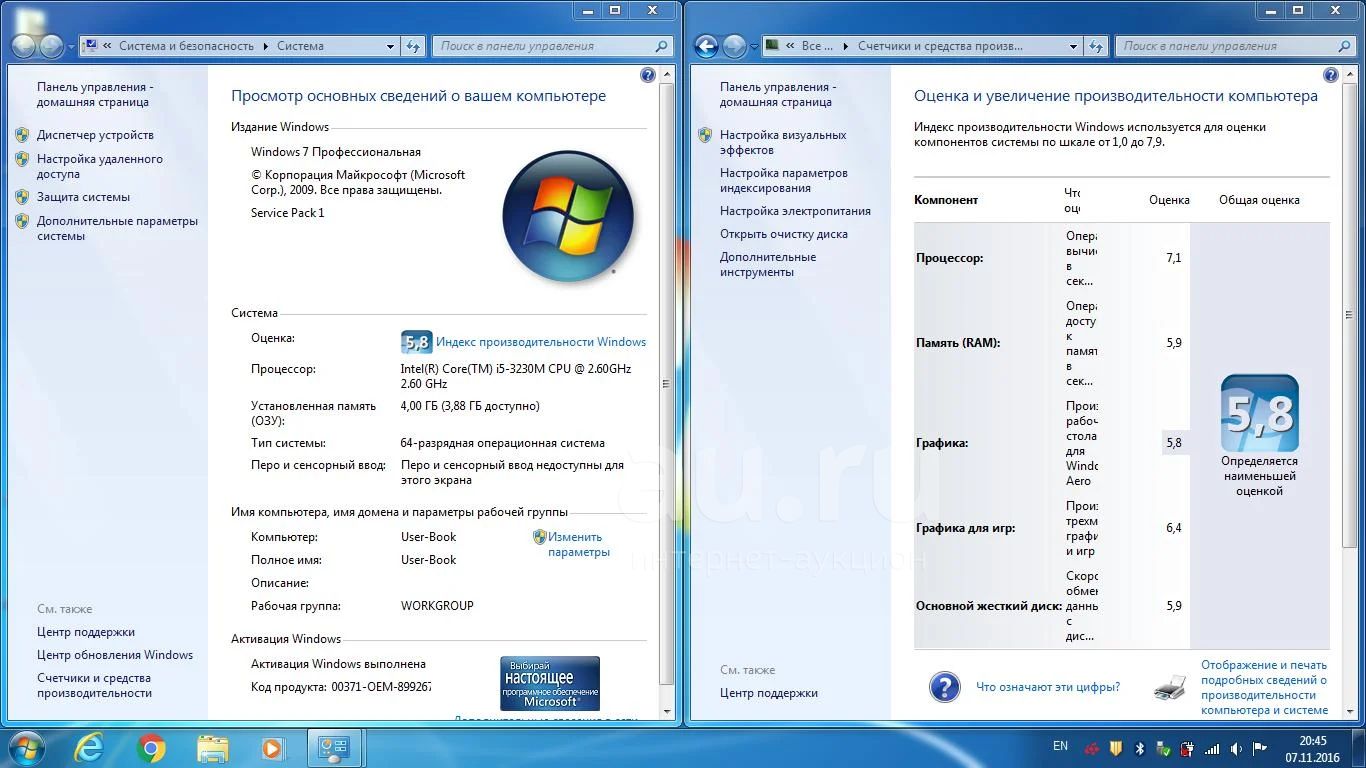Expand arrow after 'Все ...' breadcrumb
1366x768 pixels.
point(846,46)
